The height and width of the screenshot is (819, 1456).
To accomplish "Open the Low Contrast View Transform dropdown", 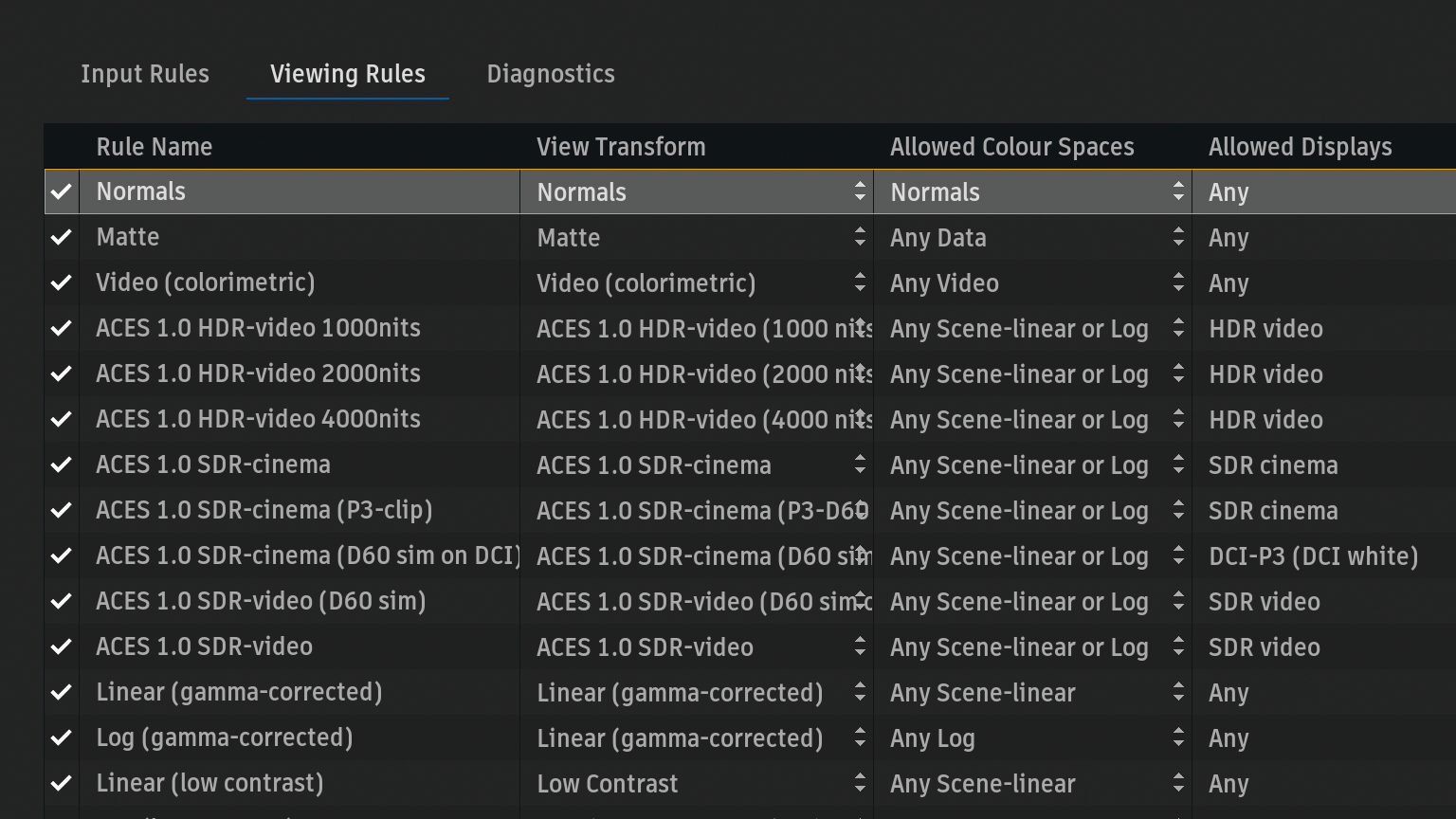I will pyautogui.click(x=697, y=783).
